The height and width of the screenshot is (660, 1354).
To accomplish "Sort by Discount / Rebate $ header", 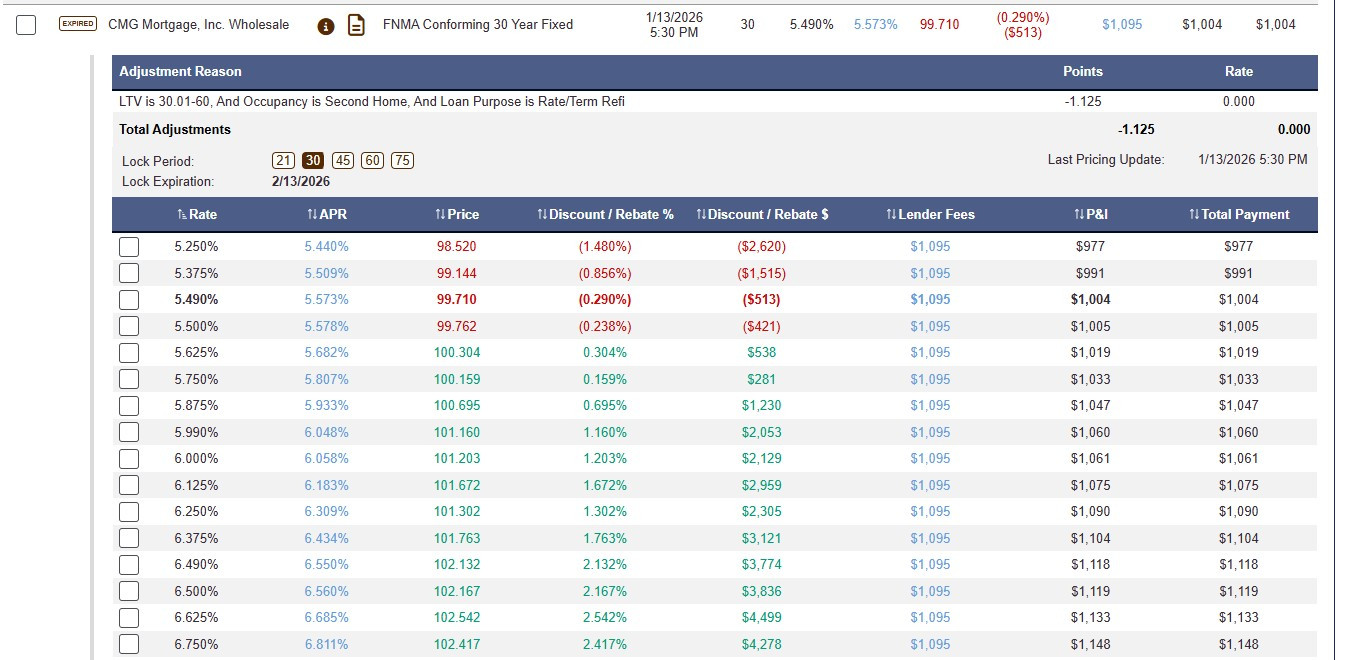I will coord(762,214).
